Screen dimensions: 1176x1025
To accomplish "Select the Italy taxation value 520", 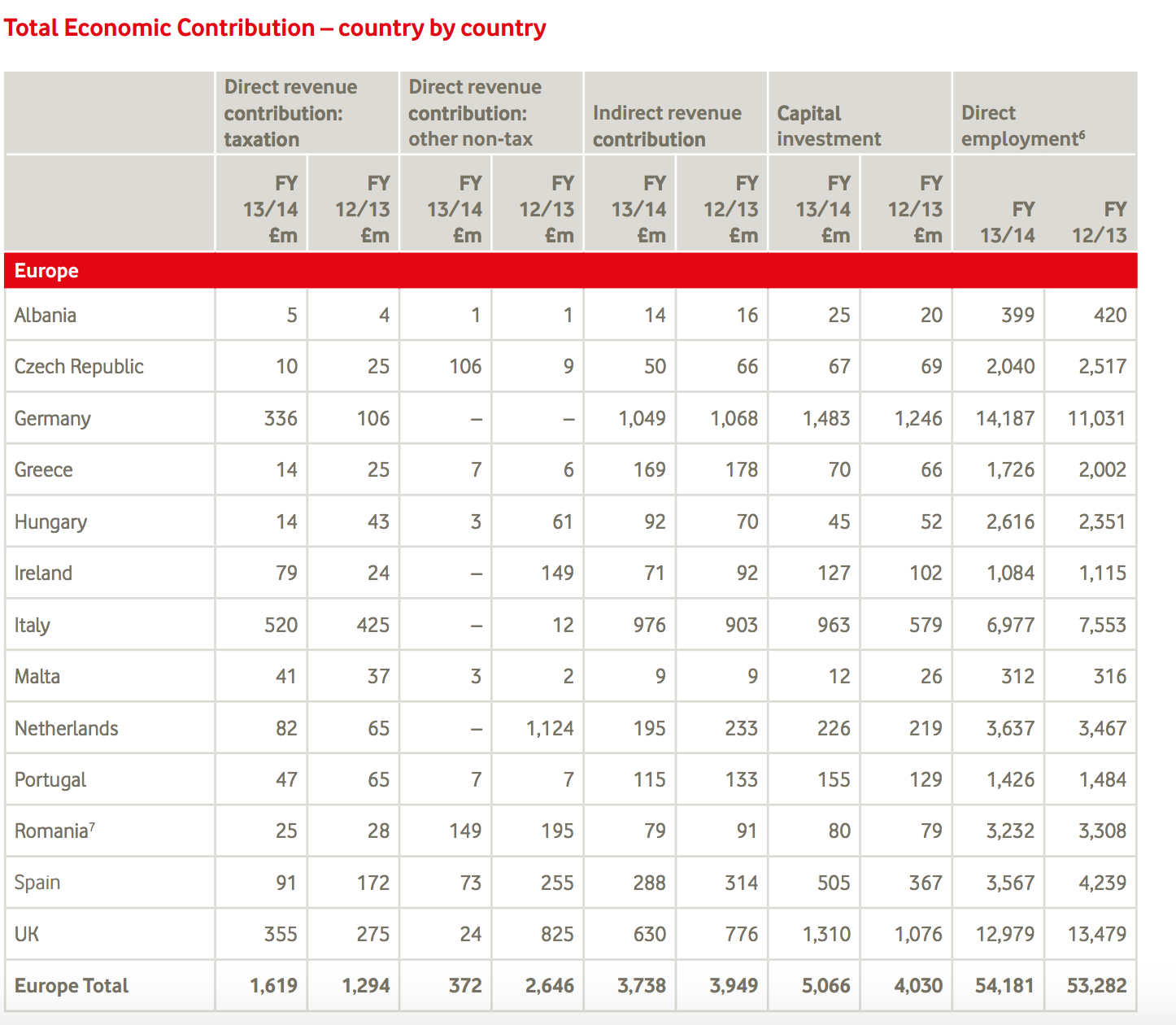I will [x=281, y=626].
